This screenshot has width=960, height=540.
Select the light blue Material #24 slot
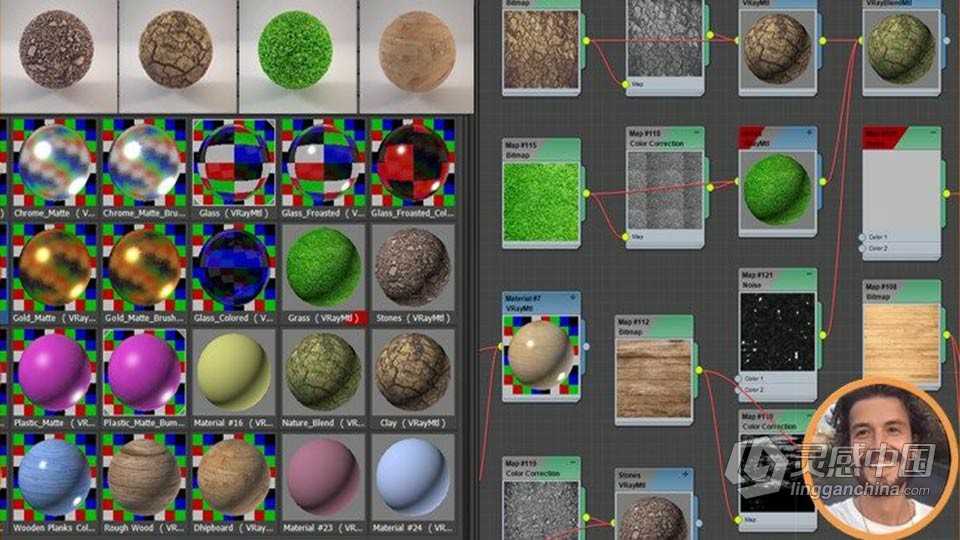[413, 484]
